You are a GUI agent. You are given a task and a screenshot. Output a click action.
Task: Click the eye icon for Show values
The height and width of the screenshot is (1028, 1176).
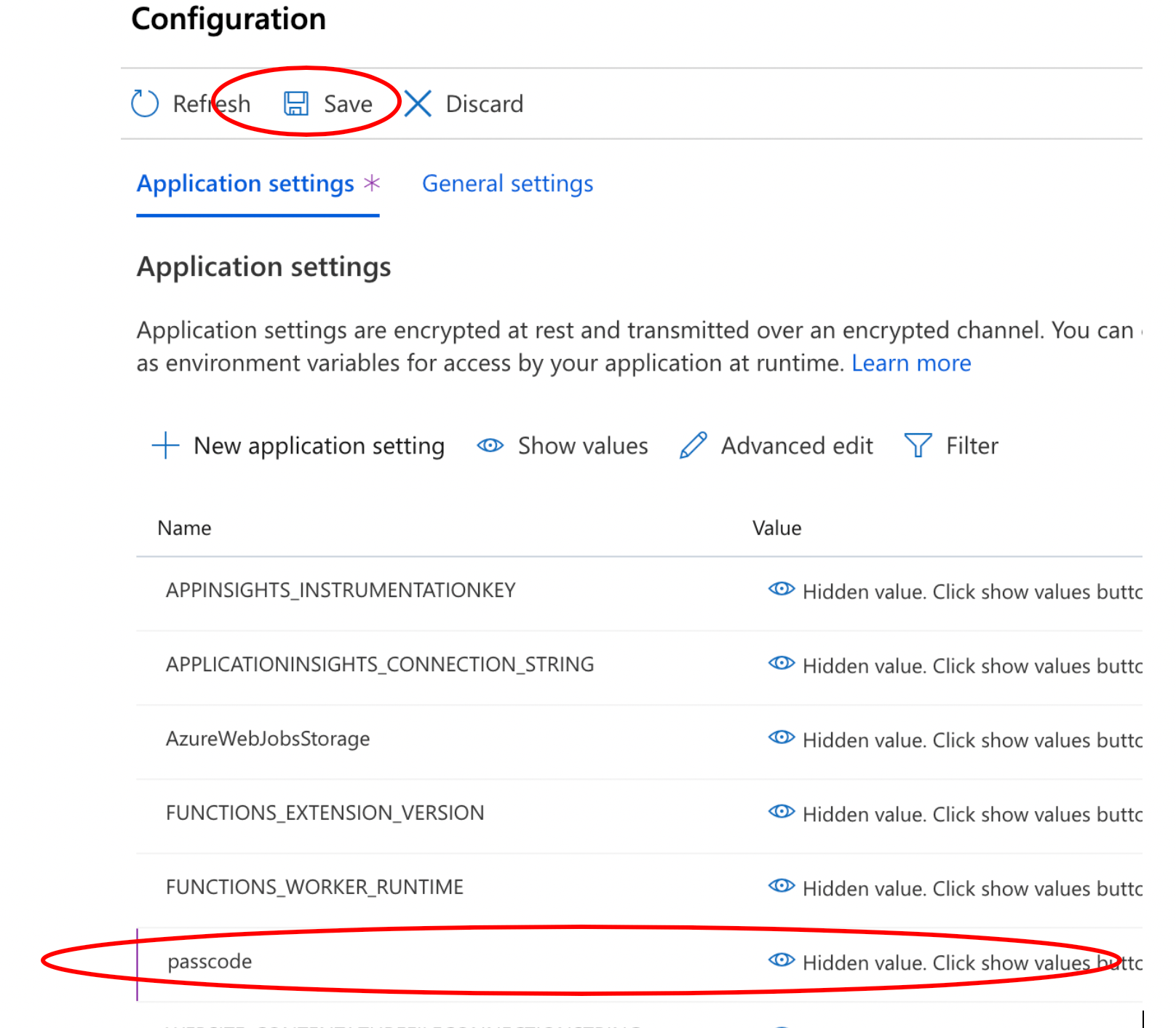(x=489, y=446)
